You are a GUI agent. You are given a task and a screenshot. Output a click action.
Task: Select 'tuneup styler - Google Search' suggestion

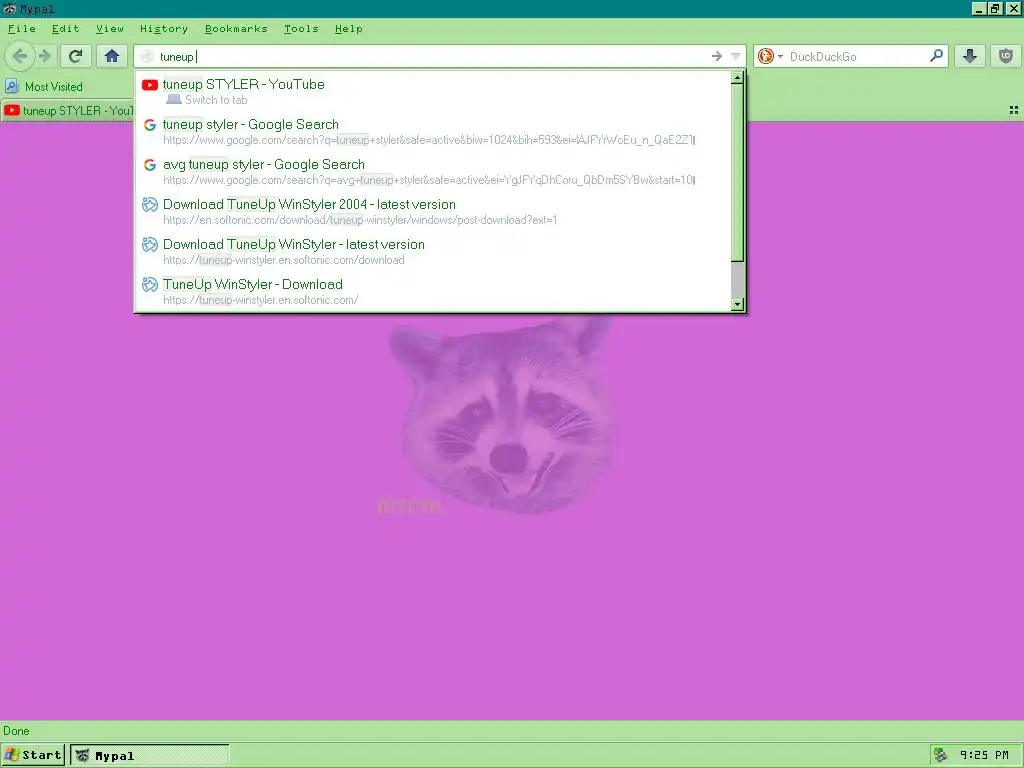click(432, 131)
